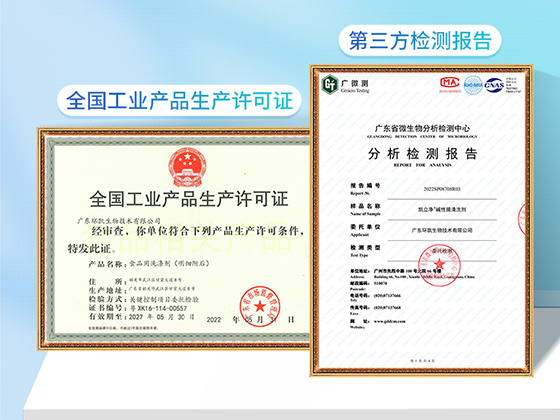The height and width of the screenshot is (420, 560).
Task: Click the 委托单位 label
Action: [365, 227]
